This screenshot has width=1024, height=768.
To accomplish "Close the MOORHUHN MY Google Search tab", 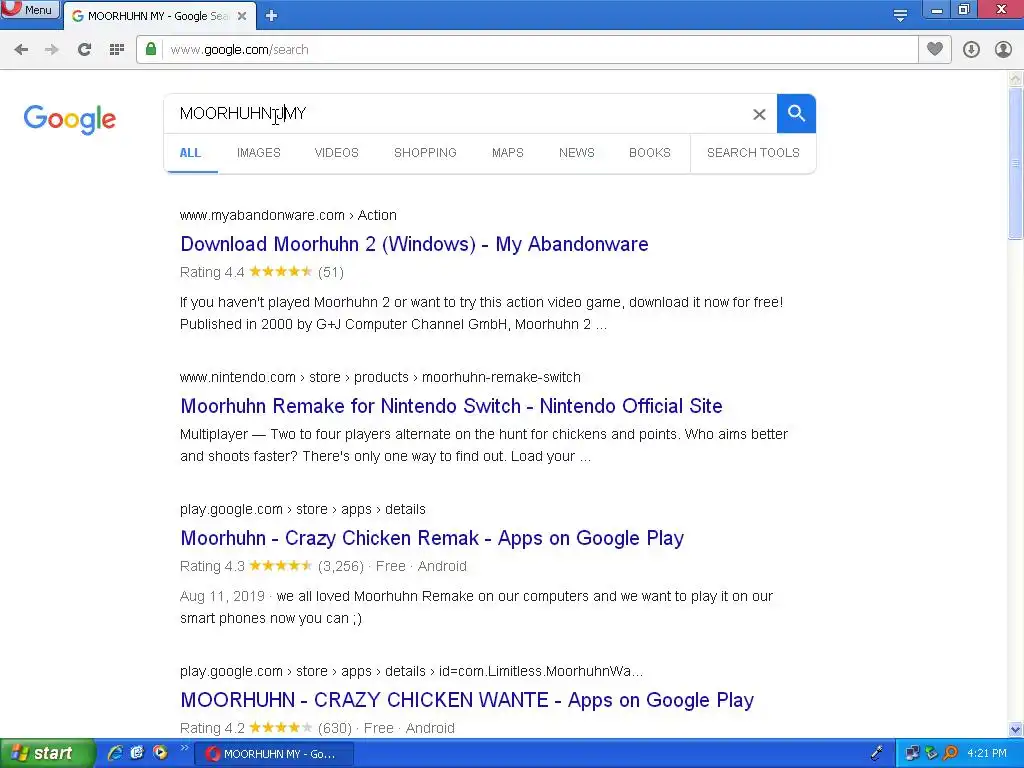I will pos(242,16).
